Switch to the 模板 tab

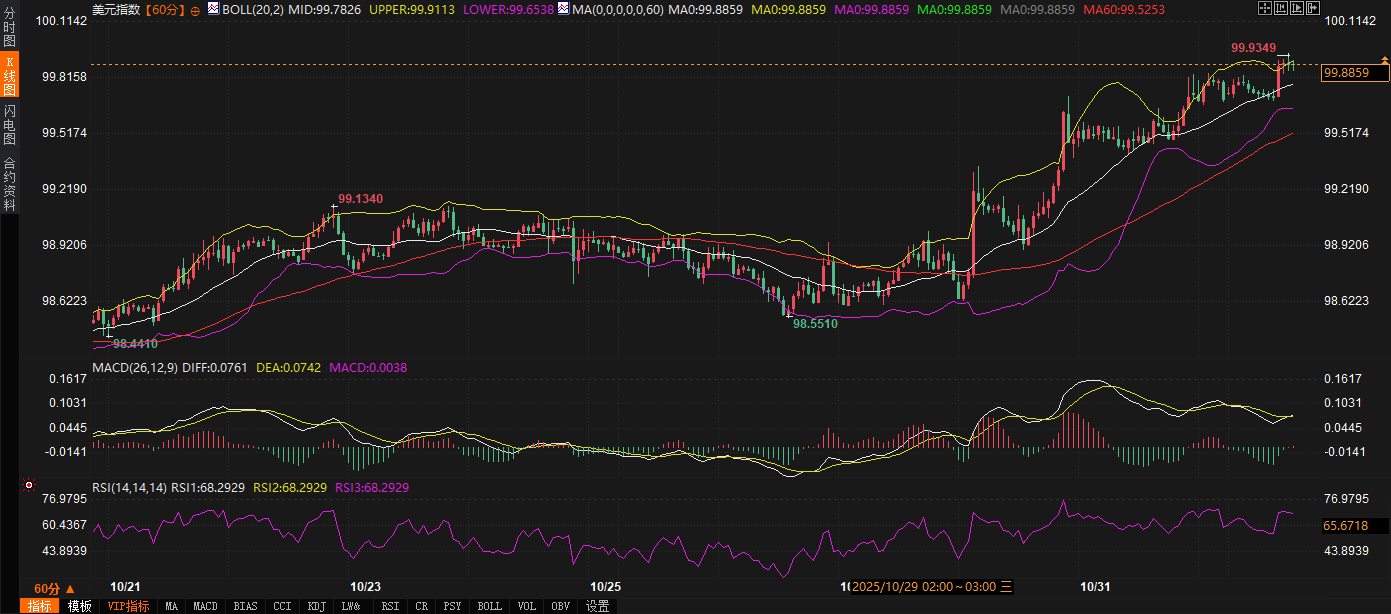[x=80, y=606]
